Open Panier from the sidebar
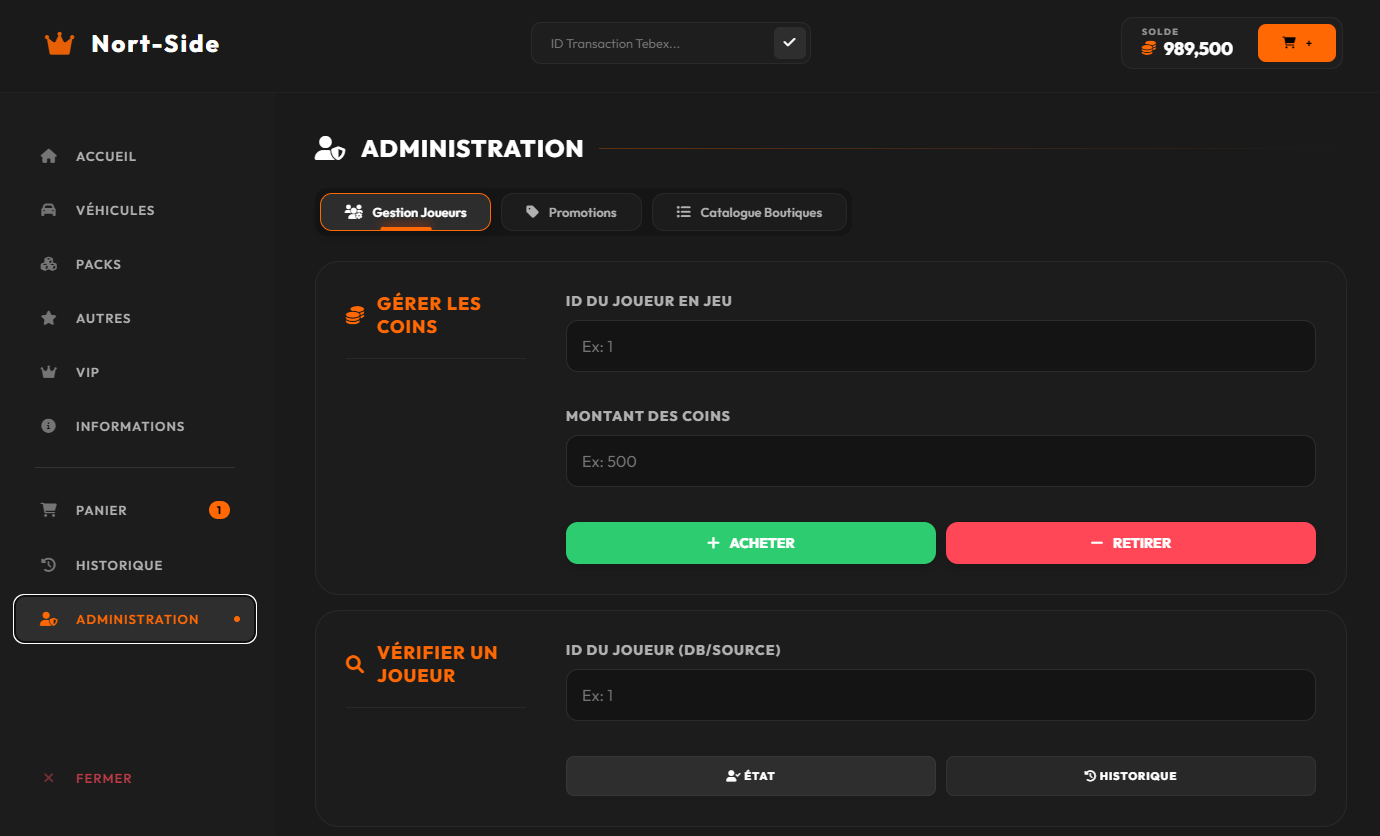This screenshot has height=836, width=1380. coord(135,510)
